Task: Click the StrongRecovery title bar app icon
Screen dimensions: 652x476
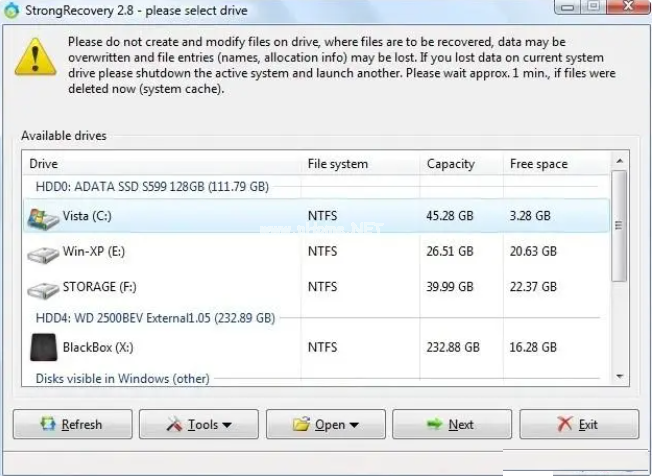Action: [13, 9]
